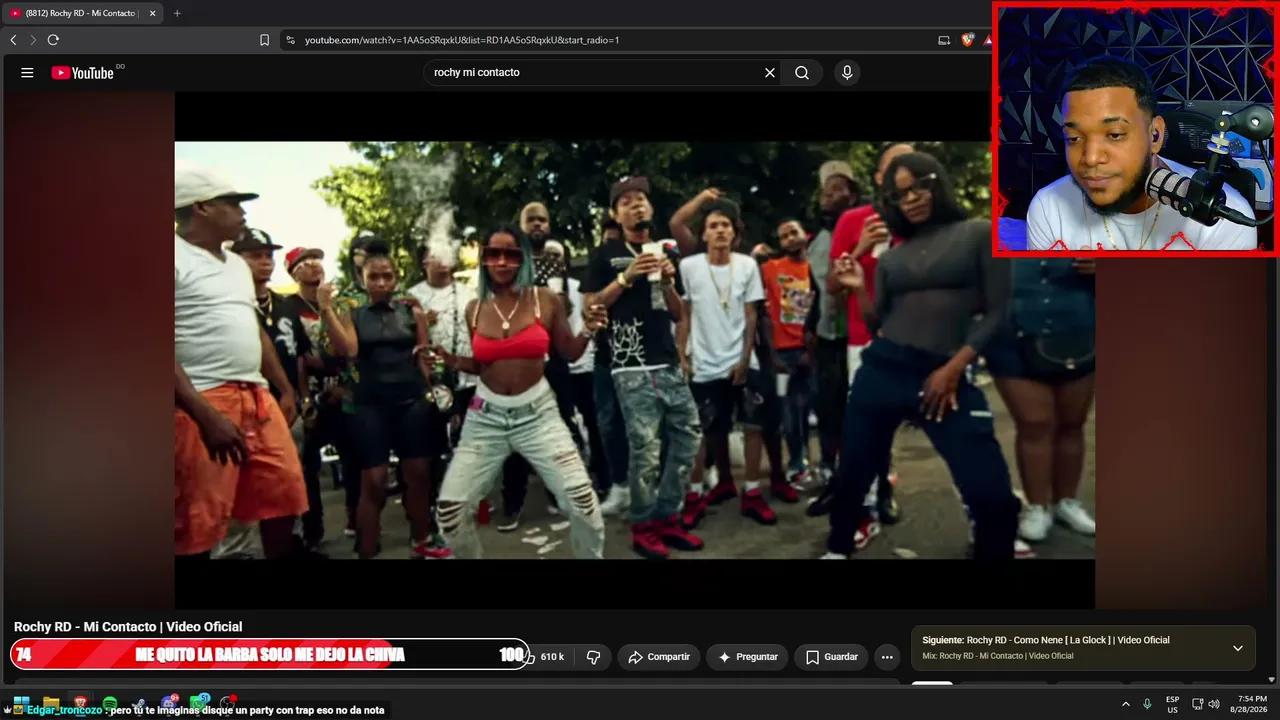Open the Preguntar ask button
The image size is (1280, 720).
747,657
